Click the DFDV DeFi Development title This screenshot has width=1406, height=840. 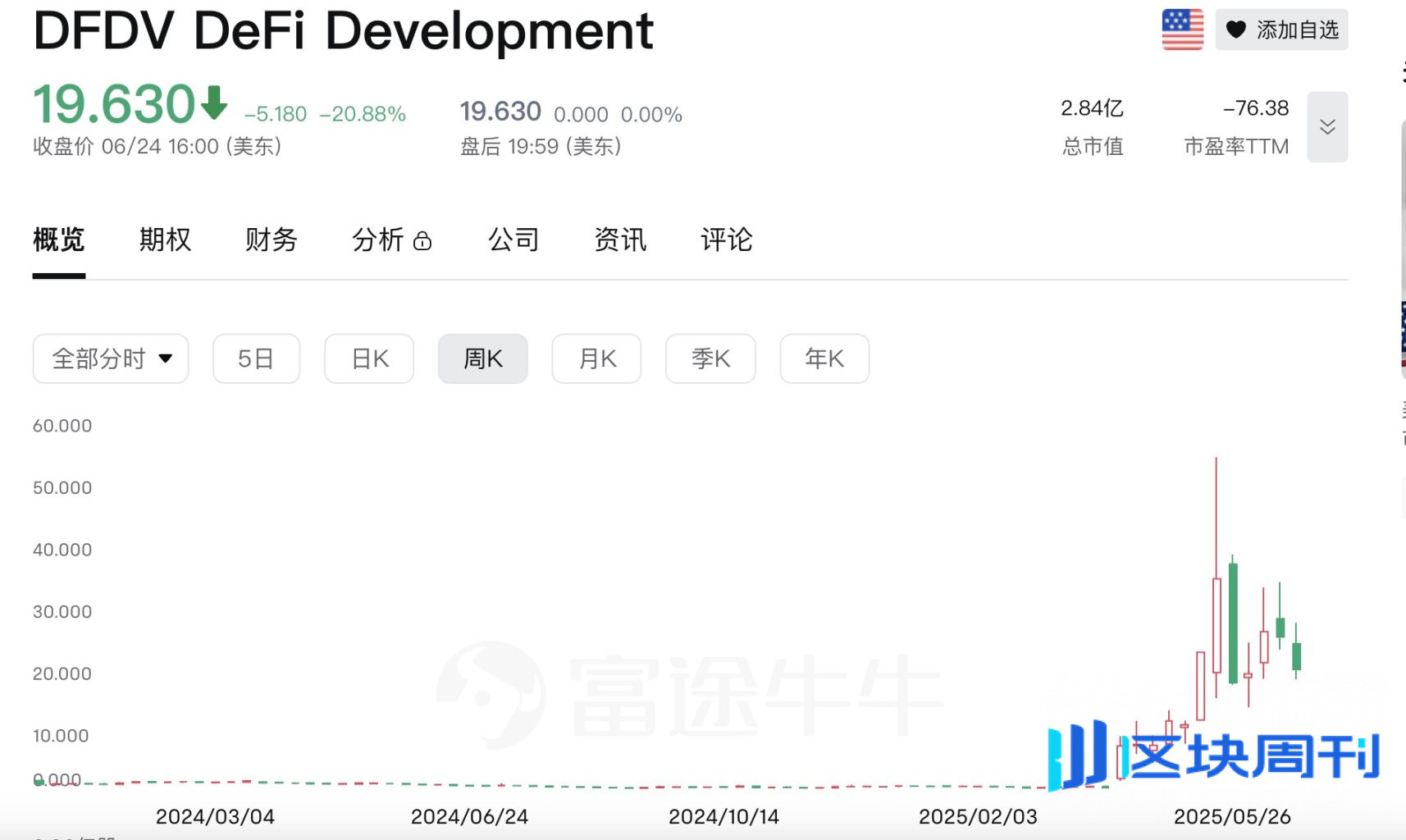(x=343, y=31)
